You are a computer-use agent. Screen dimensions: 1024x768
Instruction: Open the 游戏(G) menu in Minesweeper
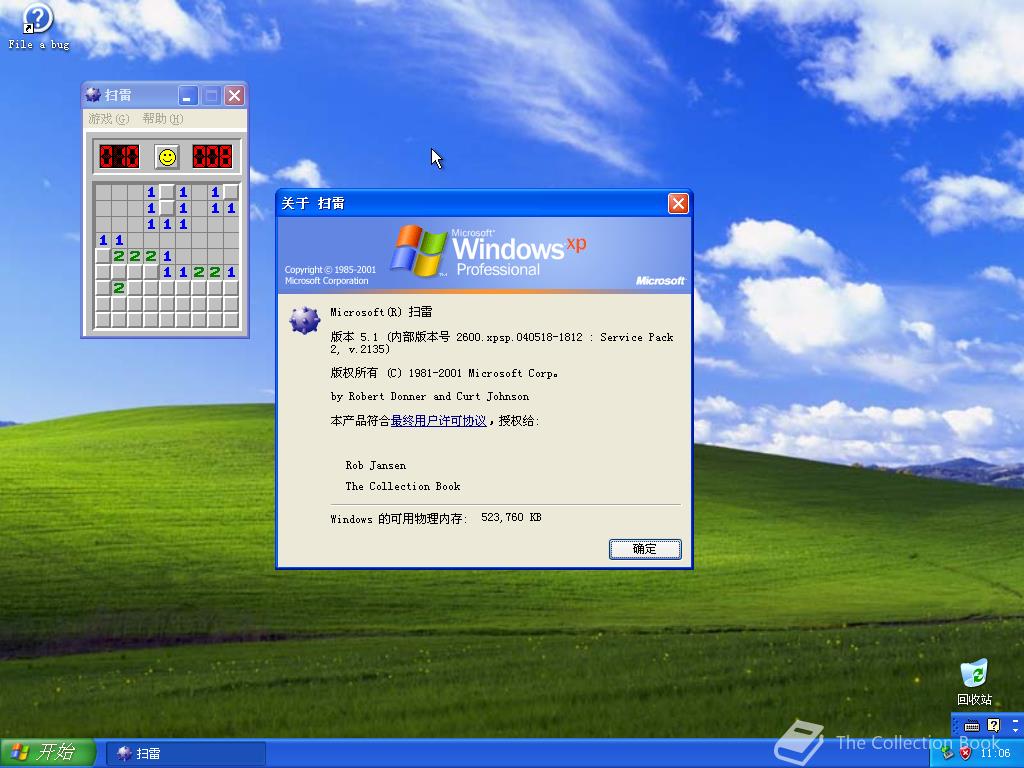[108, 119]
